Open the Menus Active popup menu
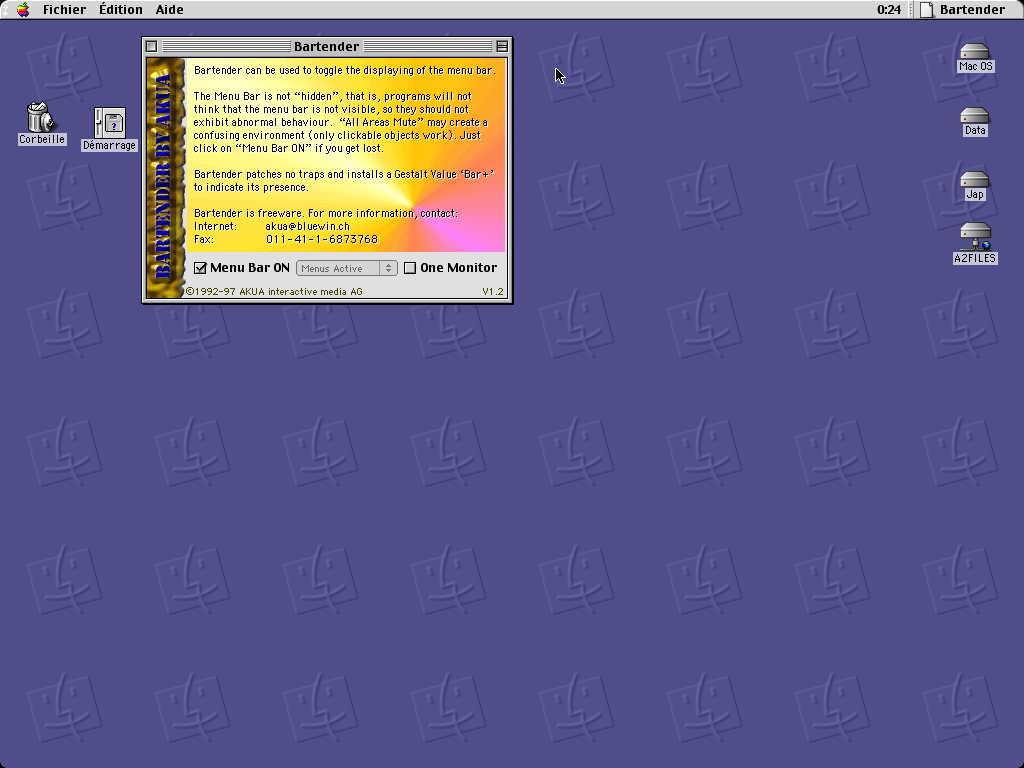The width and height of the screenshot is (1024, 768). point(347,268)
